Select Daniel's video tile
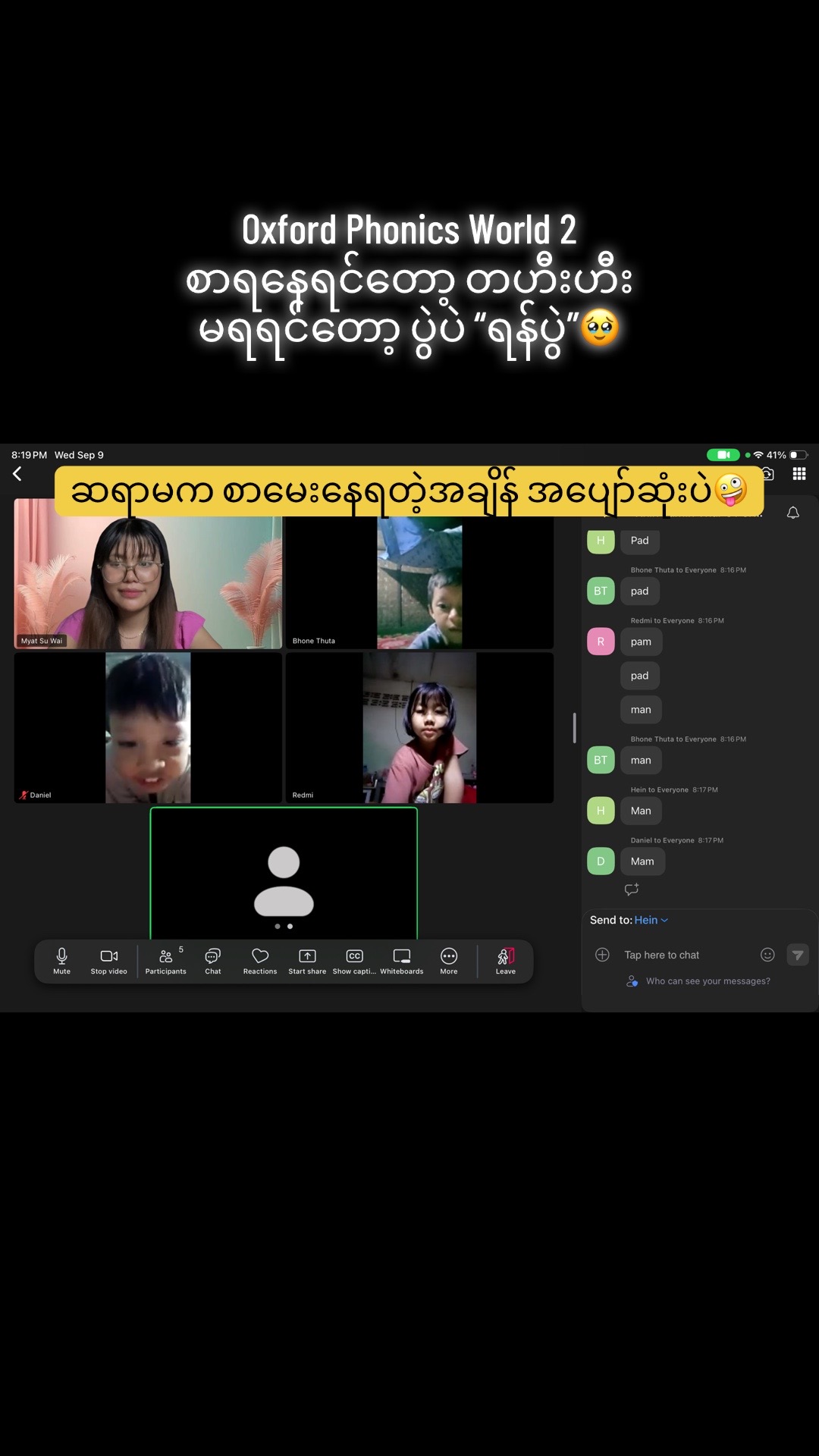The image size is (819, 1456). (x=148, y=728)
